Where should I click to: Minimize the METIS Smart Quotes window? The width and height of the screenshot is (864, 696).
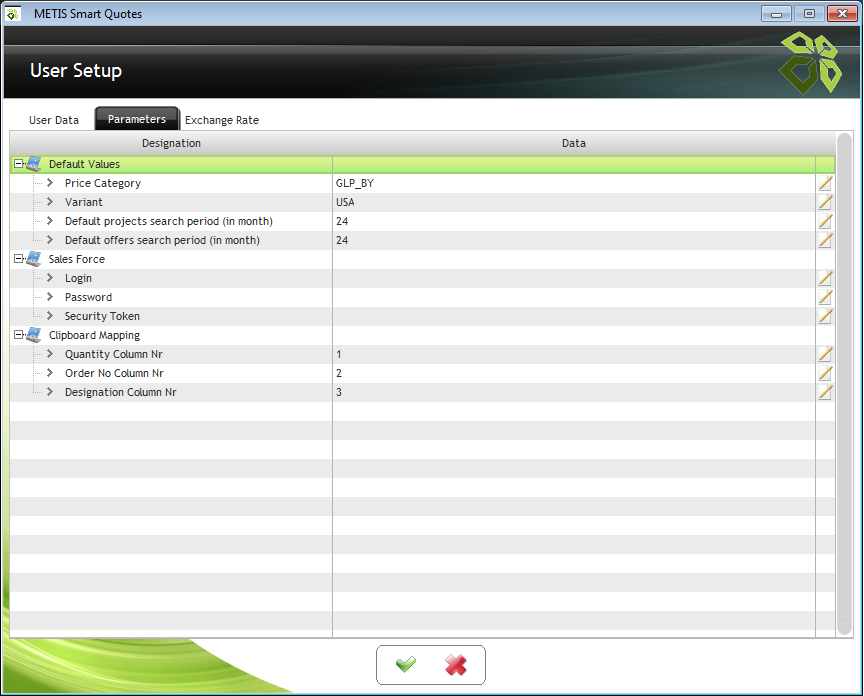[776, 14]
